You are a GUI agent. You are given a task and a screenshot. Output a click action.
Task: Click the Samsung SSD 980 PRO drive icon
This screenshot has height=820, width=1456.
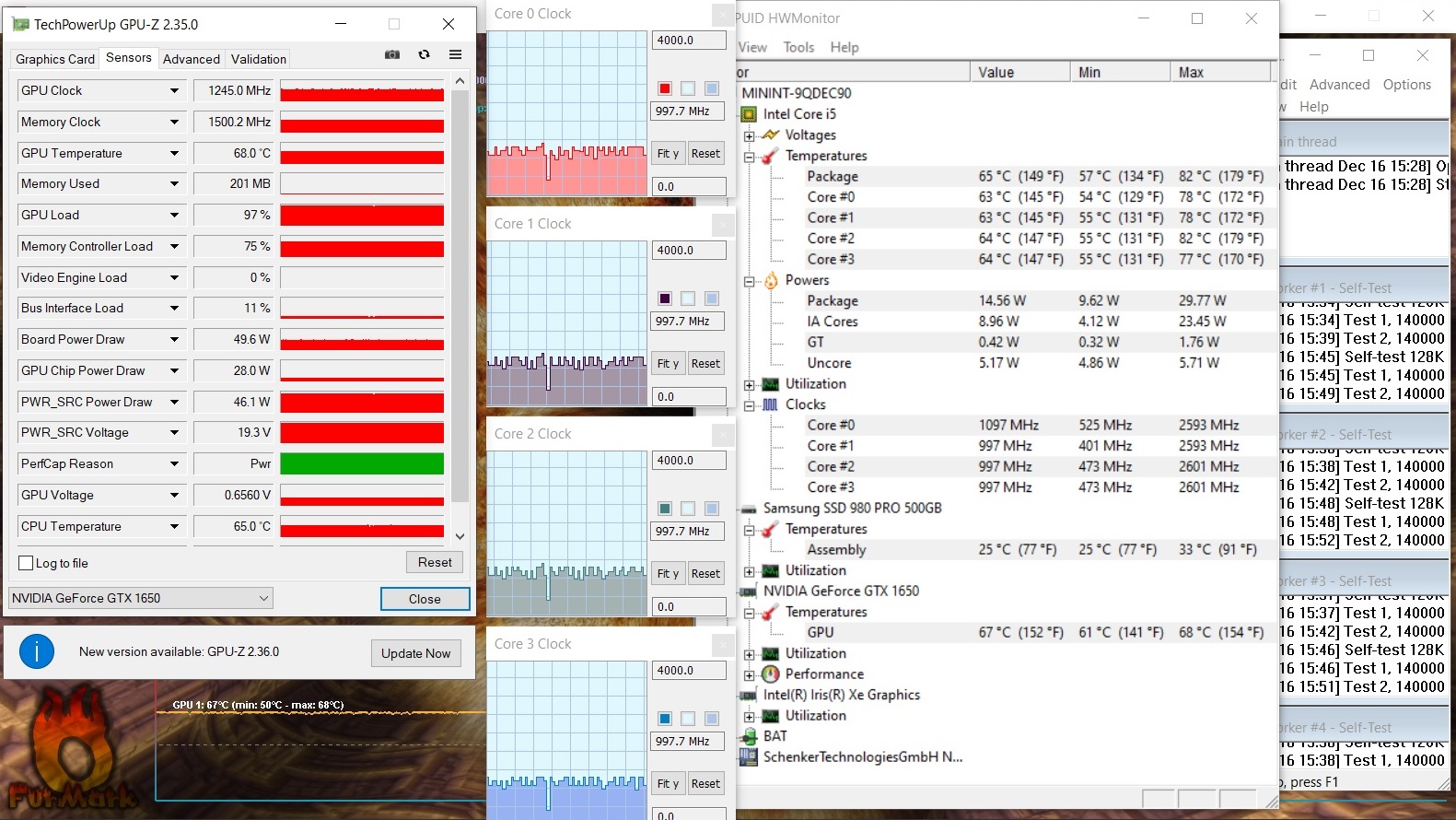coord(749,509)
